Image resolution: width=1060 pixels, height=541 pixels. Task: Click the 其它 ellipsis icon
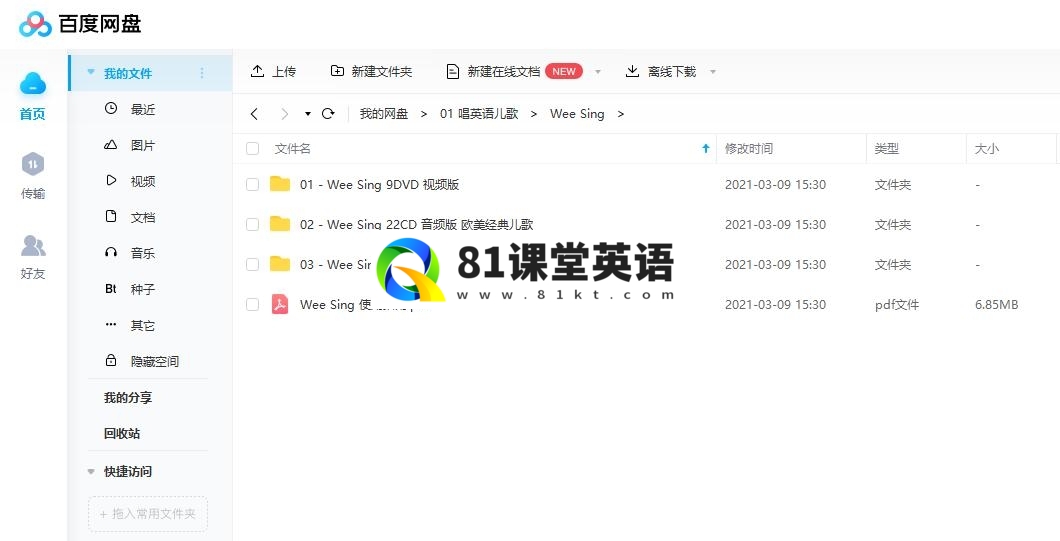coord(111,325)
